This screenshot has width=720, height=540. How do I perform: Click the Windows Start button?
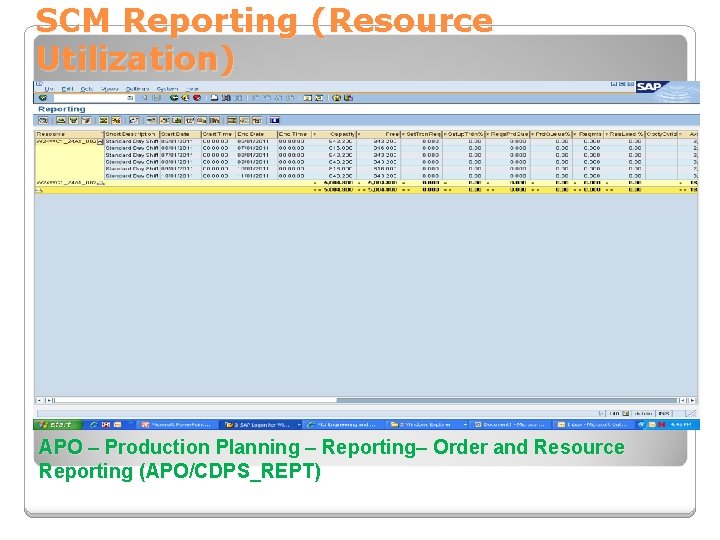point(58,425)
